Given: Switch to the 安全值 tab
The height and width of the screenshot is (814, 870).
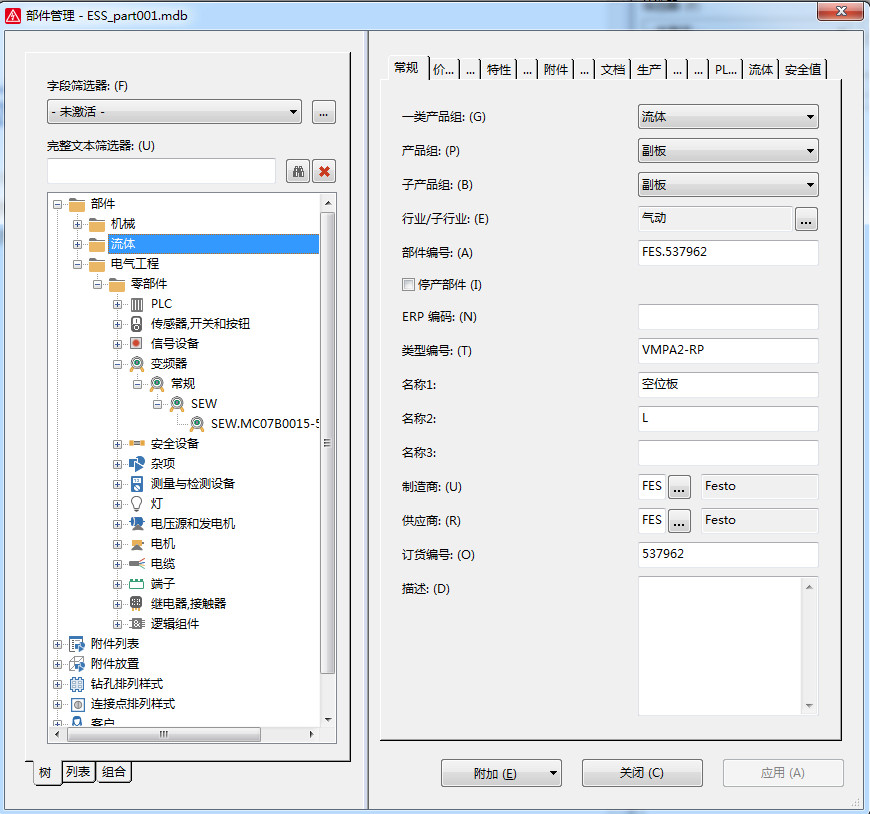Looking at the screenshot, I should point(803,69).
